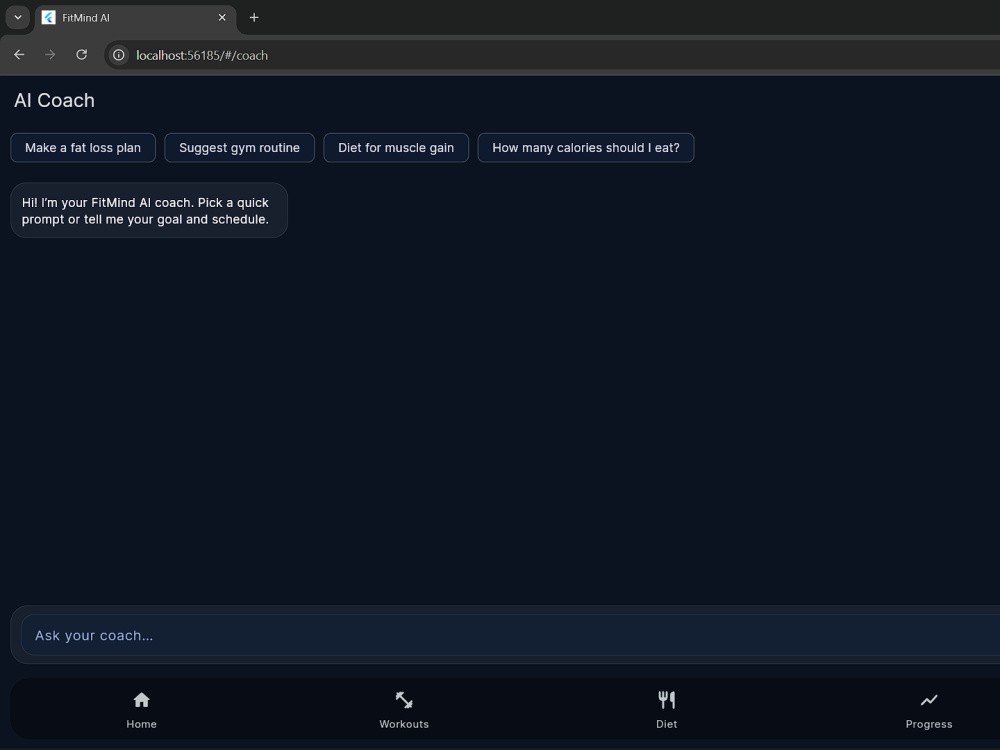
Task: Close the FitMind AI tab
Action: (222, 18)
